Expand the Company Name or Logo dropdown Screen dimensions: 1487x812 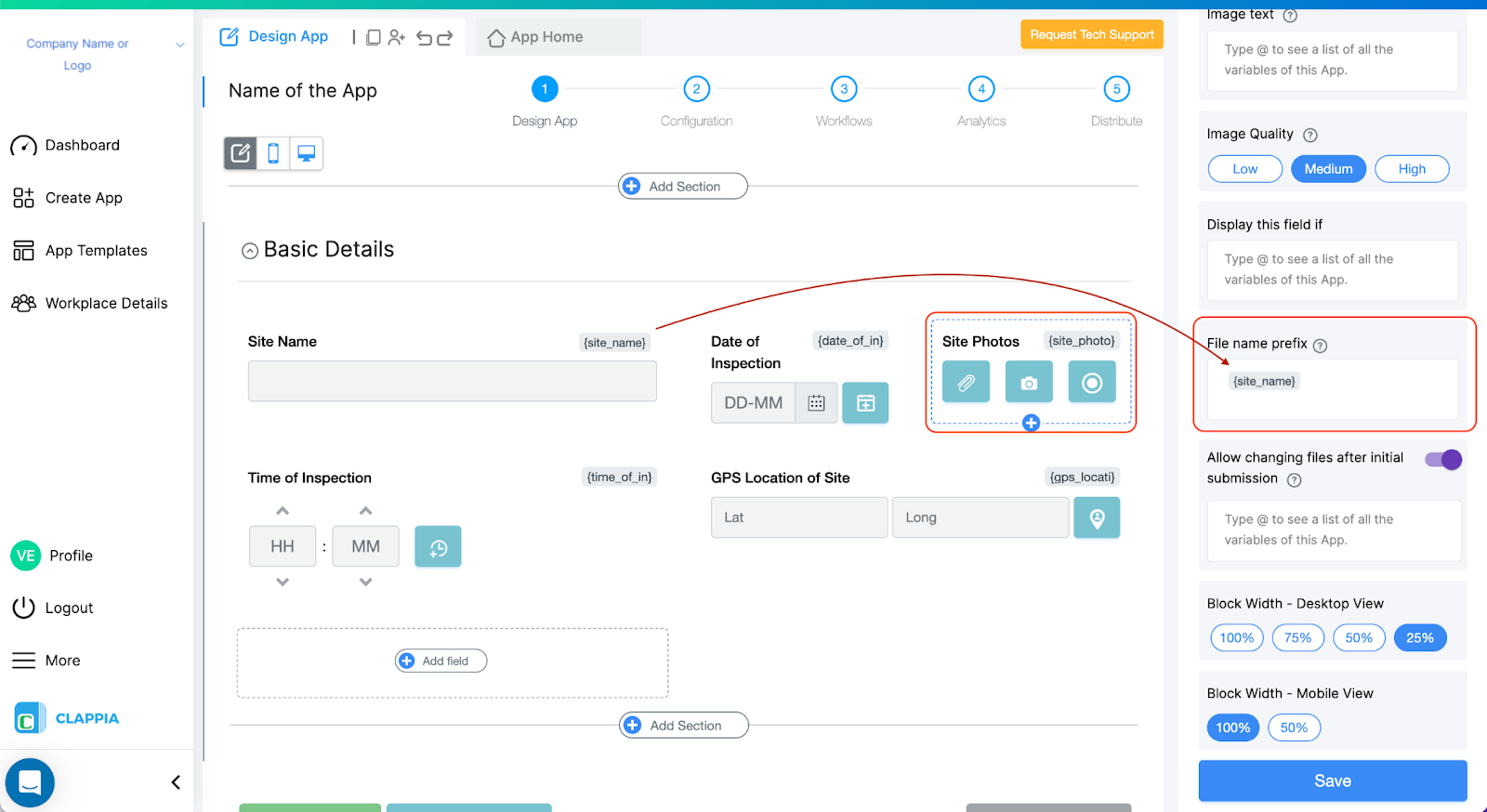[x=180, y=45]
